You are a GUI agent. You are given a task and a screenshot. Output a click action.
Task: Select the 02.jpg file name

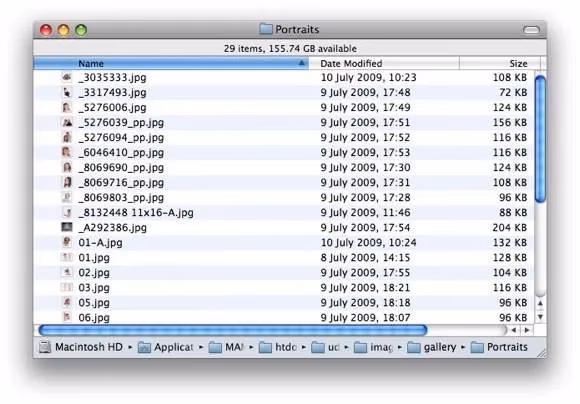(94, 273)
